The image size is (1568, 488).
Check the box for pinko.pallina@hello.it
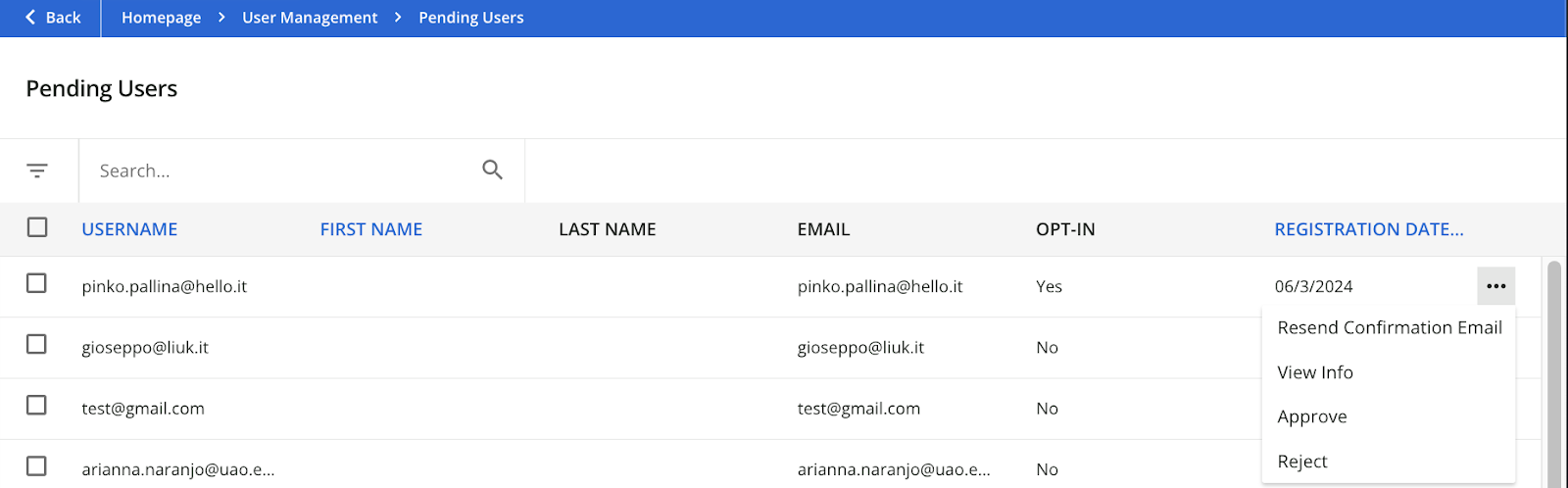[x=37, y=283]
